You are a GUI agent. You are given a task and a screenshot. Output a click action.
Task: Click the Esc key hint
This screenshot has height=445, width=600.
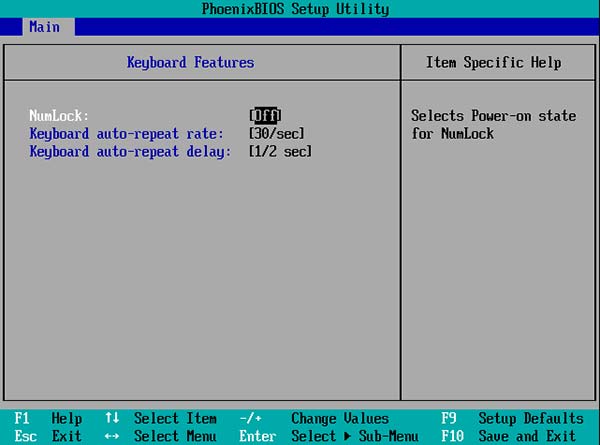(x=25, y=436)
